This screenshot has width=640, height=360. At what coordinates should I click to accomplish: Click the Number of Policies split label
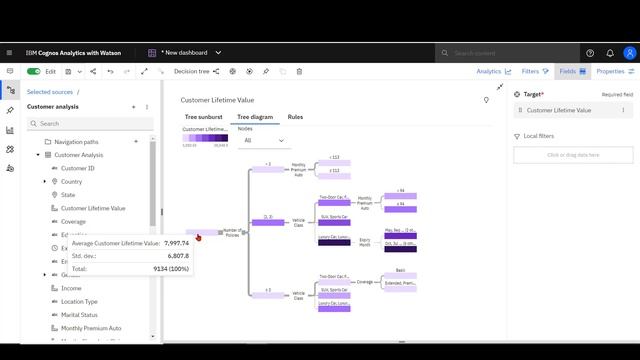click(x=232, y=232)
